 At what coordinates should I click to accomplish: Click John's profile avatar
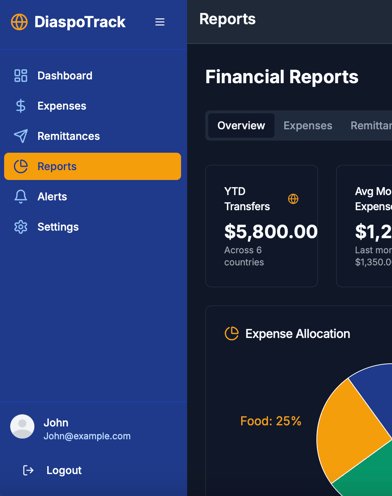[x=22, y=426]
